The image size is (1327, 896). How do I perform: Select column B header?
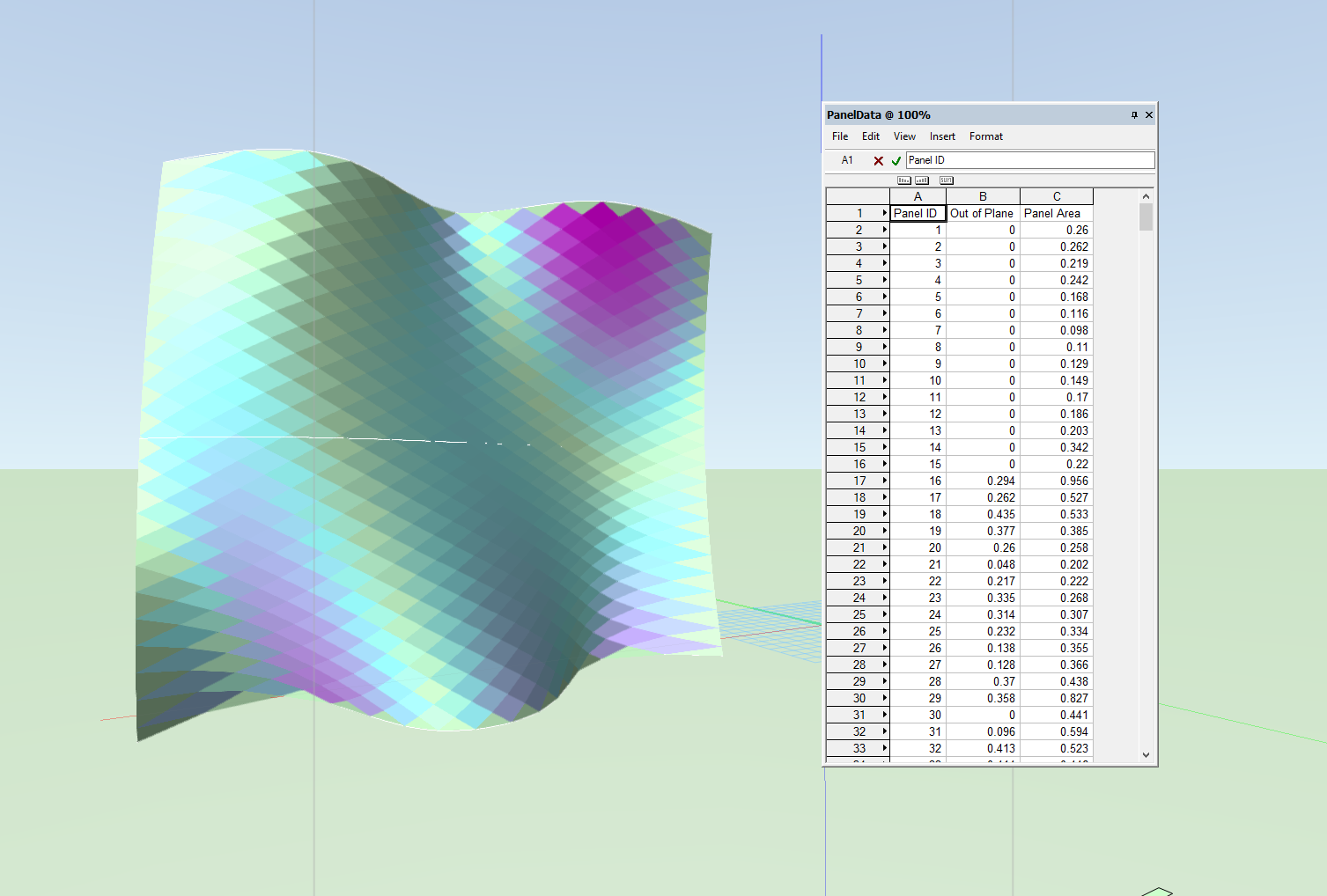click(983, 196)
